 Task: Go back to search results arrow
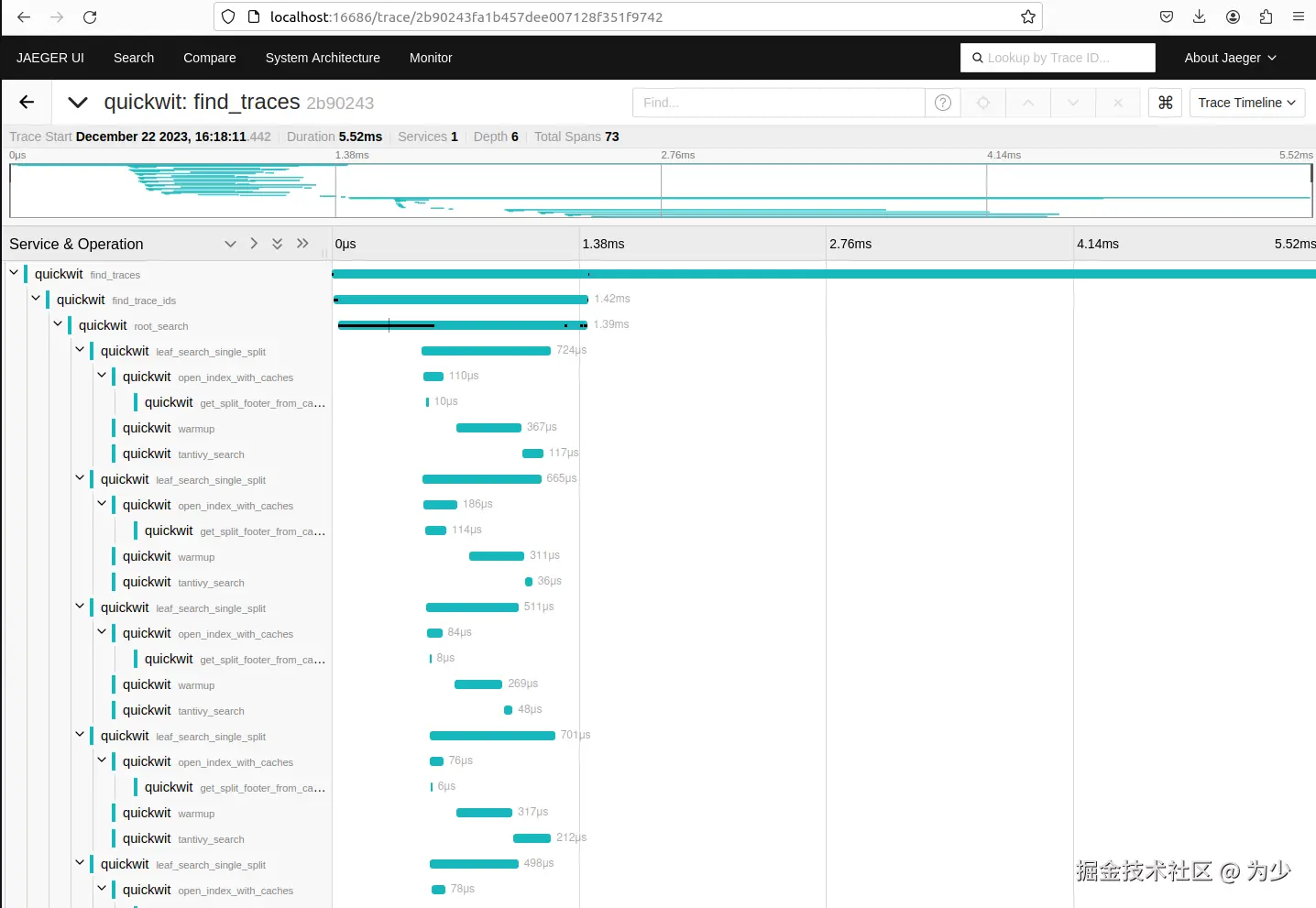27,103
